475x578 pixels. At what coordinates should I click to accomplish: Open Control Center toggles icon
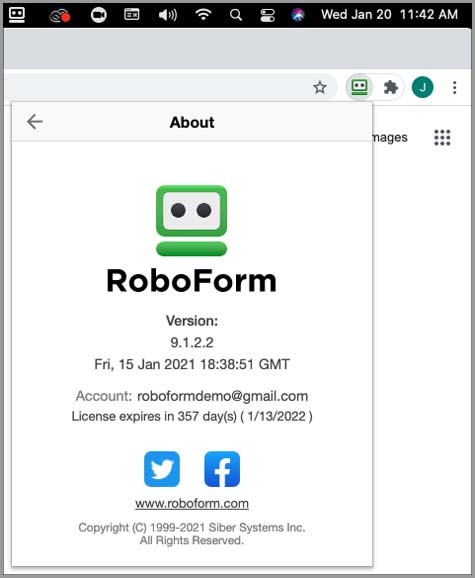coord(268,15)
